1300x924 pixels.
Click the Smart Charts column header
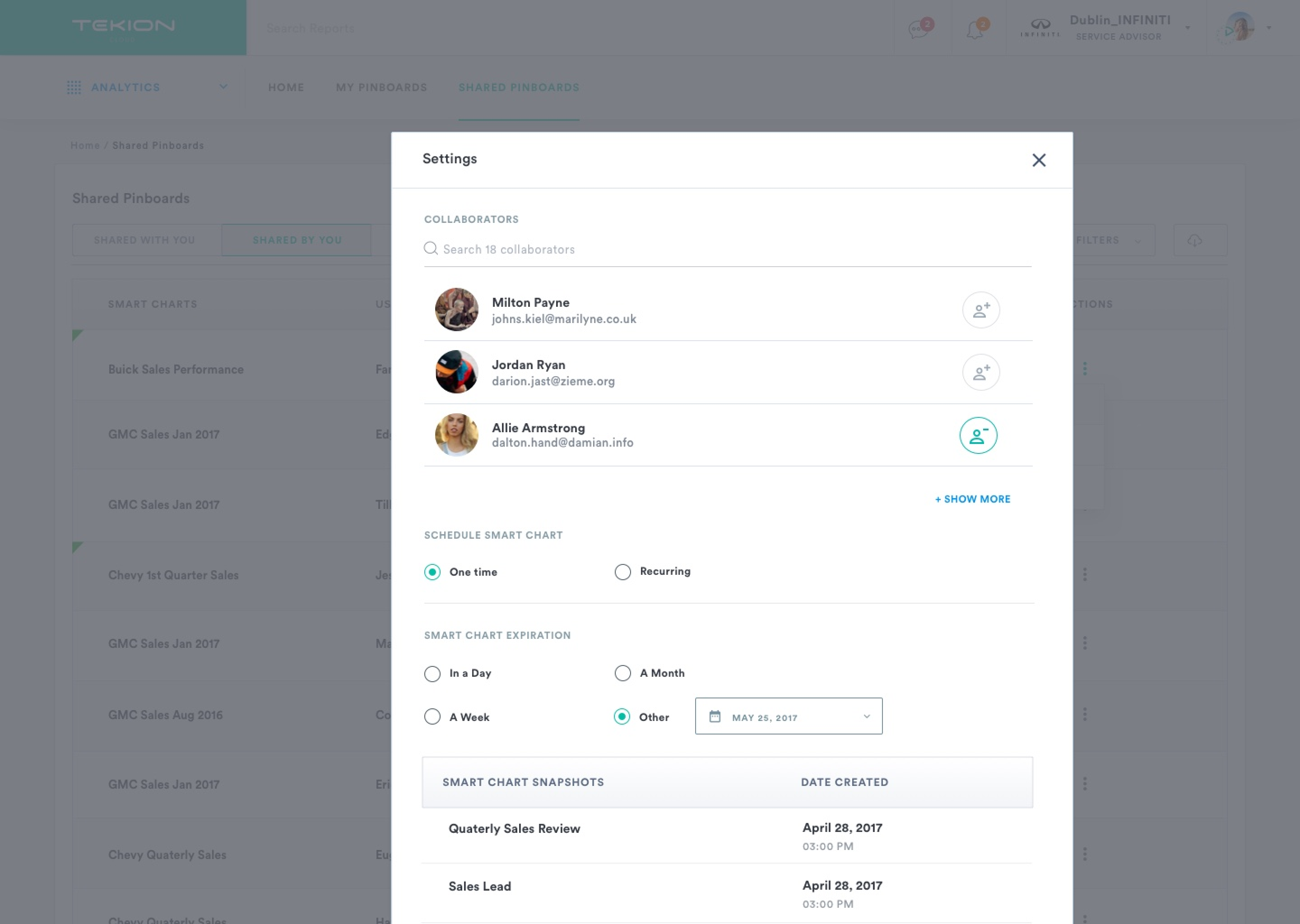pyautogui.click(x=153, y=304)
